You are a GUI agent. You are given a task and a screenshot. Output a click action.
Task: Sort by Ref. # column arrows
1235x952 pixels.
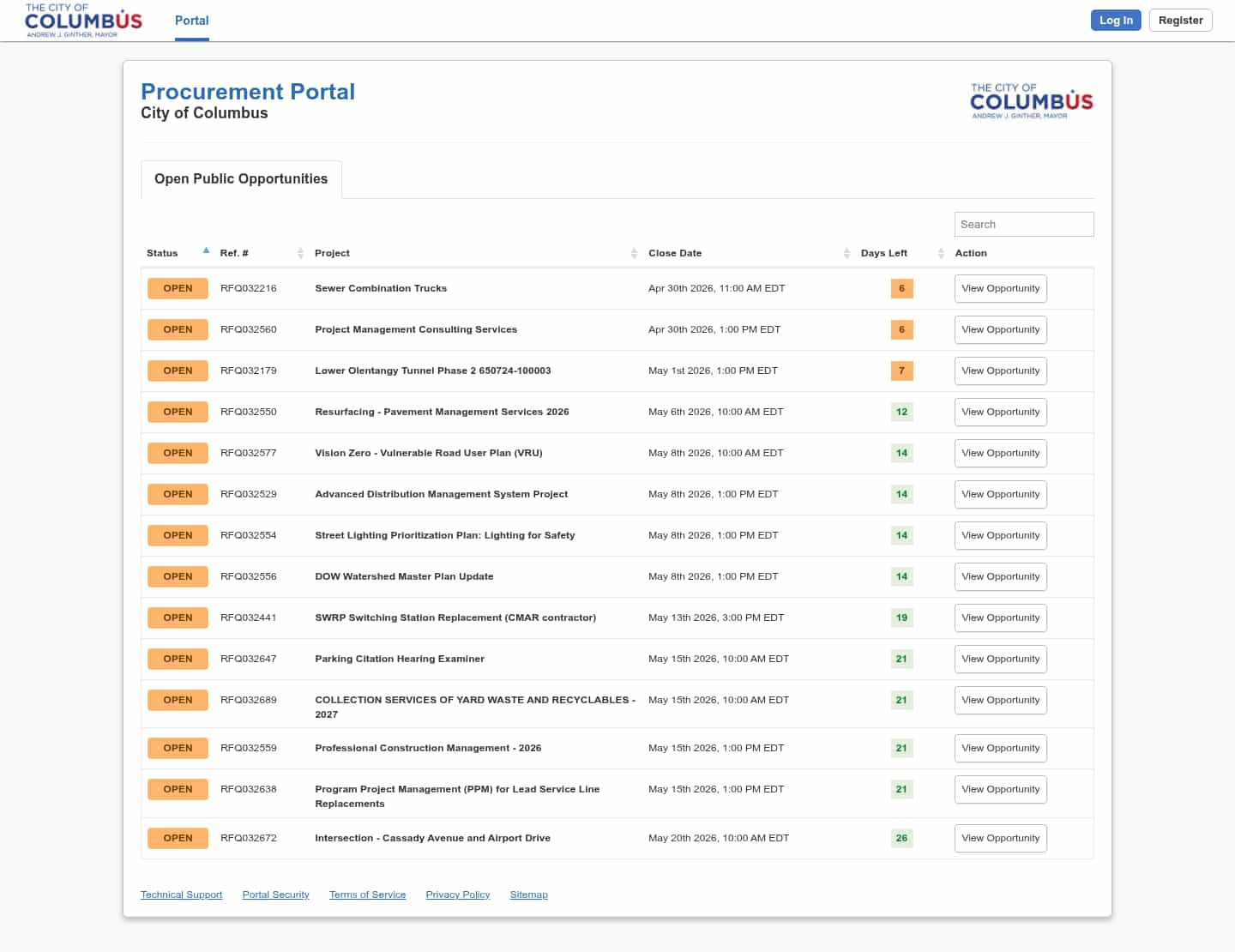300,253
